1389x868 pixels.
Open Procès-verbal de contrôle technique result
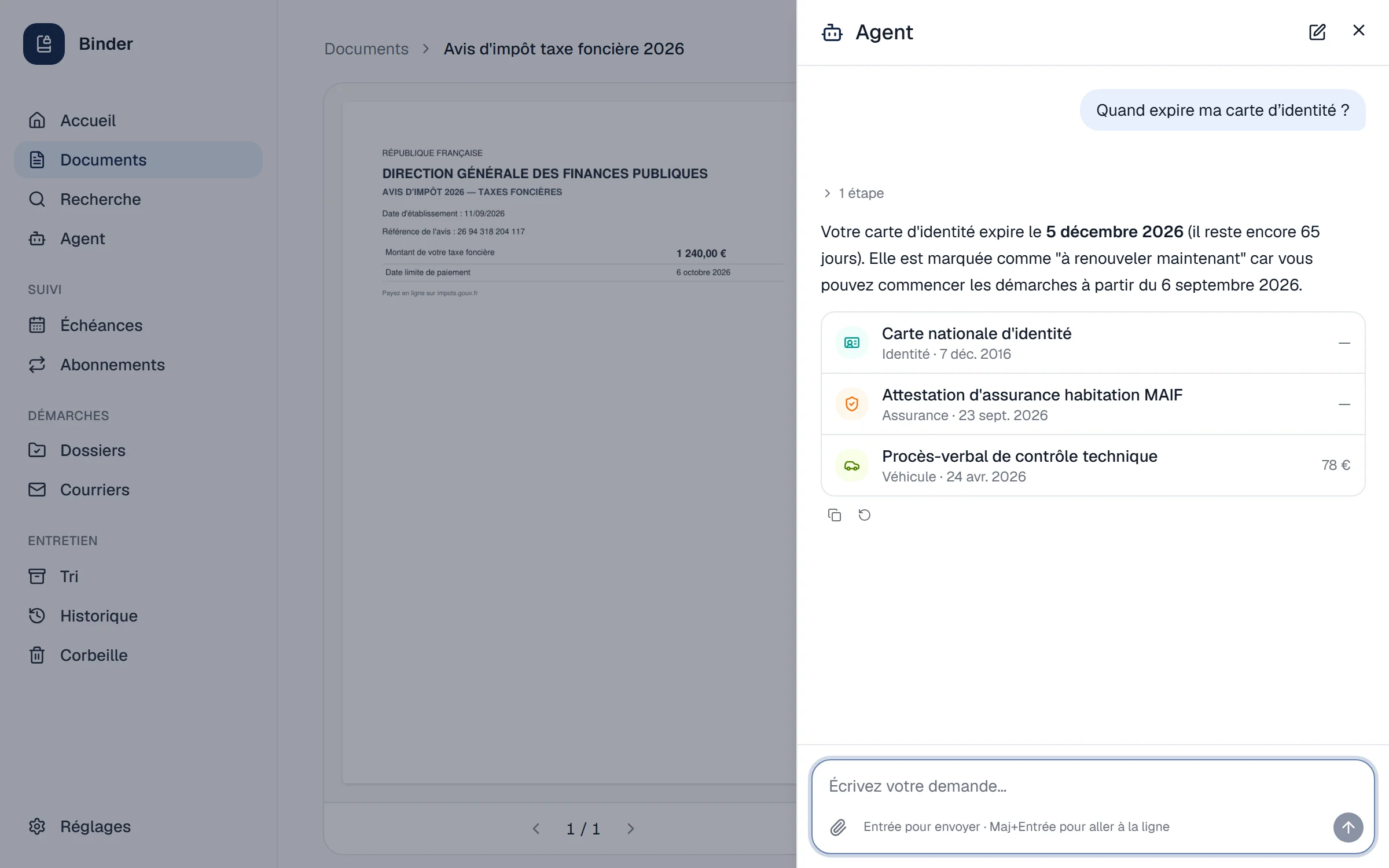coord(1093,466)
